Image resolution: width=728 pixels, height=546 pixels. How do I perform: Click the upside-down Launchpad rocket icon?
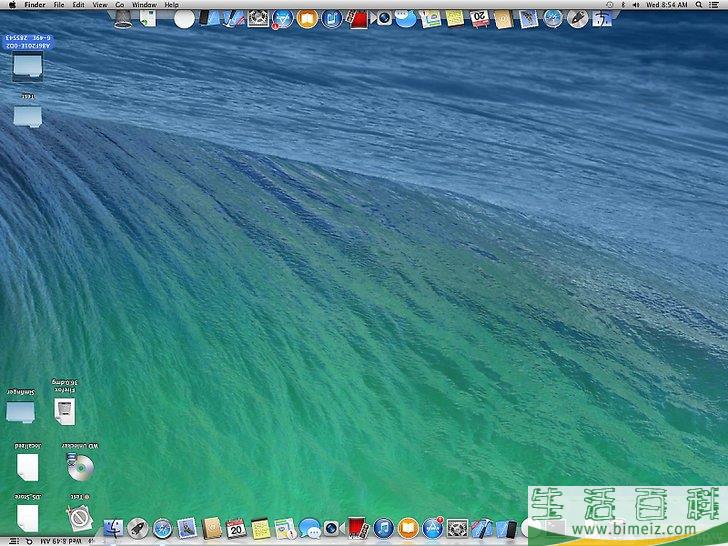click(578, 19)
